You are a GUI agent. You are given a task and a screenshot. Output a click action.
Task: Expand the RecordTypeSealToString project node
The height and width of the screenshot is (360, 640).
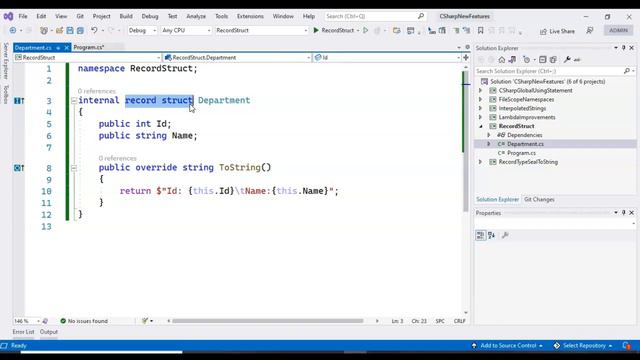coord(480,162)
